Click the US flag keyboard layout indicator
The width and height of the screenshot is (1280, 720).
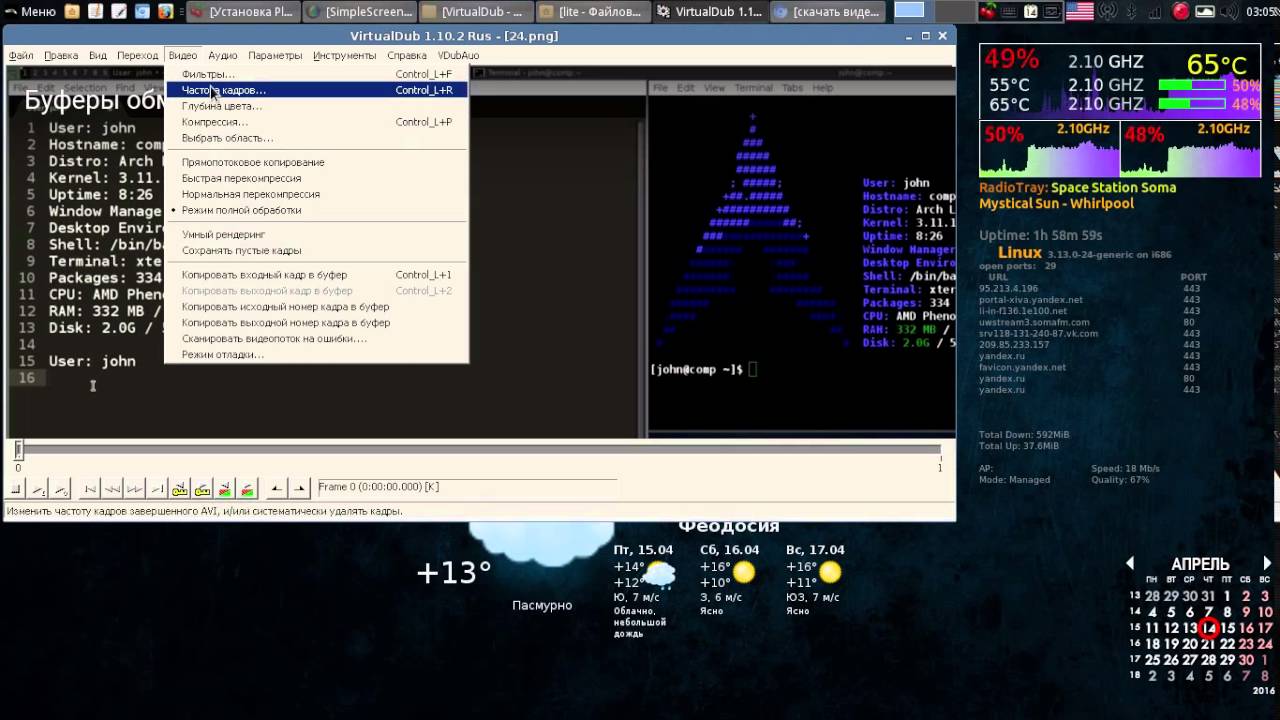click(x=1080, y=12)
